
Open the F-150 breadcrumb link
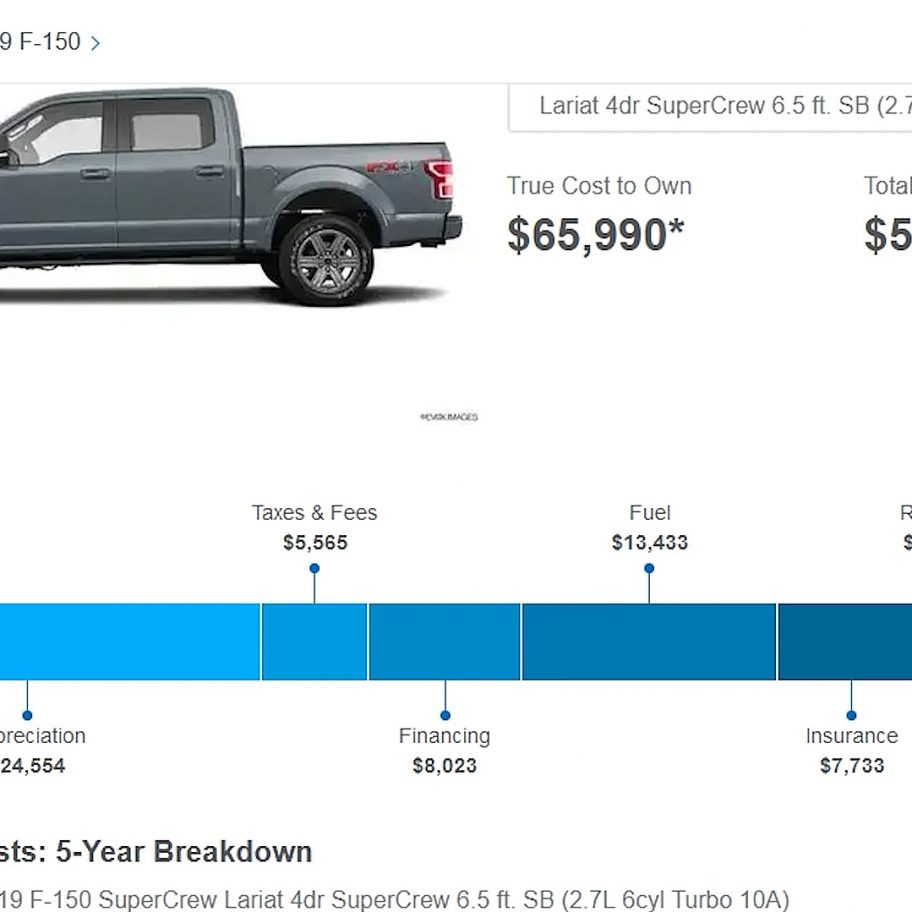[40, 42]
